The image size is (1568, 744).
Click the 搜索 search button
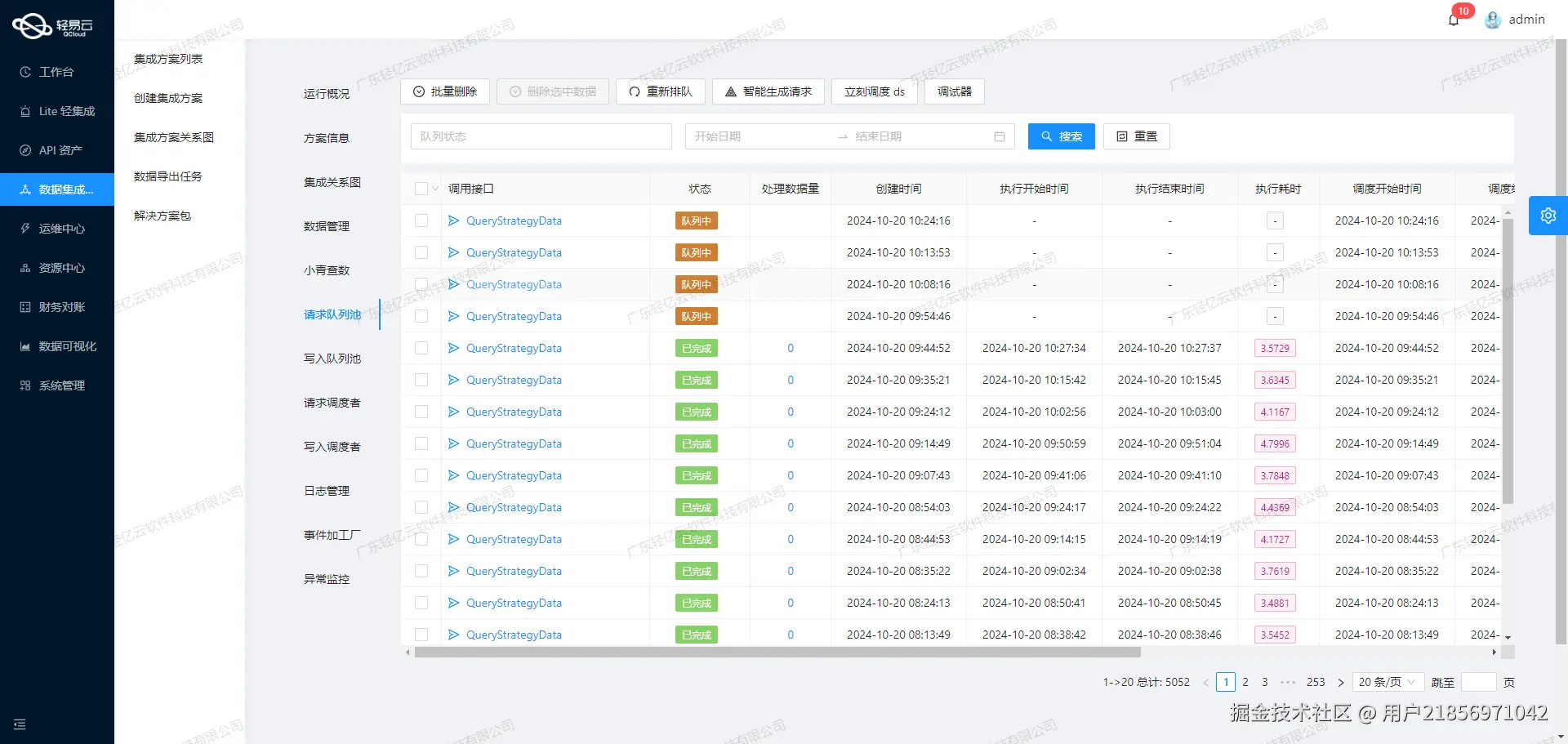pos(1061,136)
